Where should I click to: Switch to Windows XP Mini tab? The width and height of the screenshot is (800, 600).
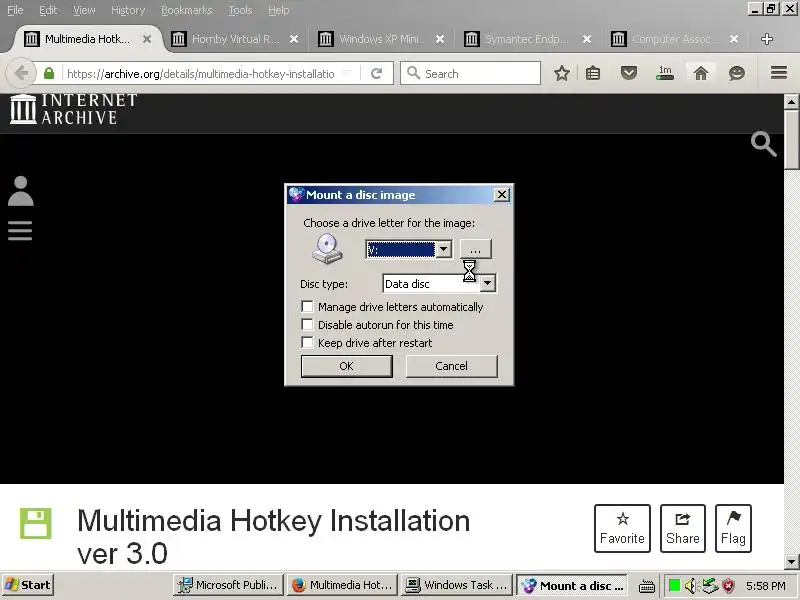click(380, 39)
